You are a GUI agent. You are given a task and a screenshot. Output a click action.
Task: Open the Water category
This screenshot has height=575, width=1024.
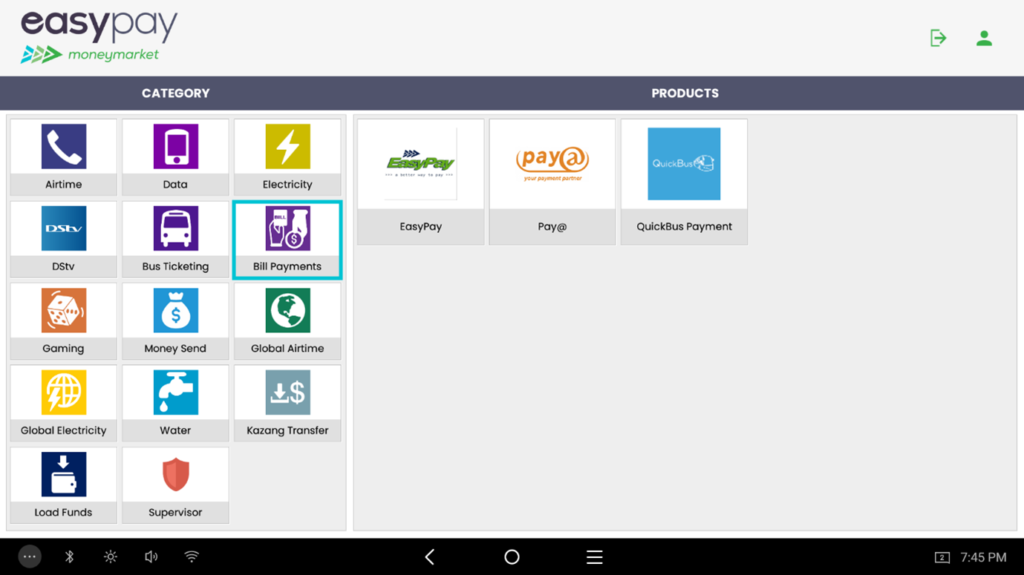[x=175, y=403]
